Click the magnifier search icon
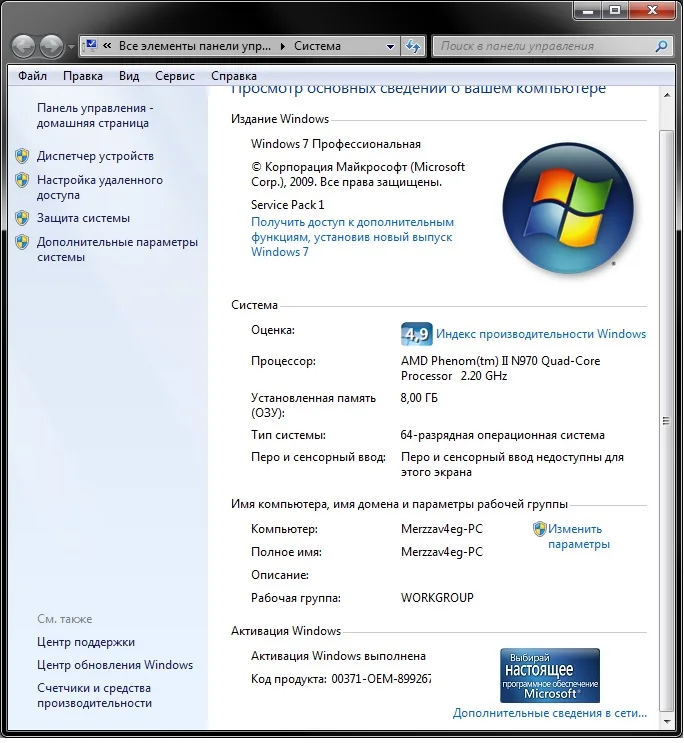This screenshot has height=743, width=684. (x=662, y=46)
